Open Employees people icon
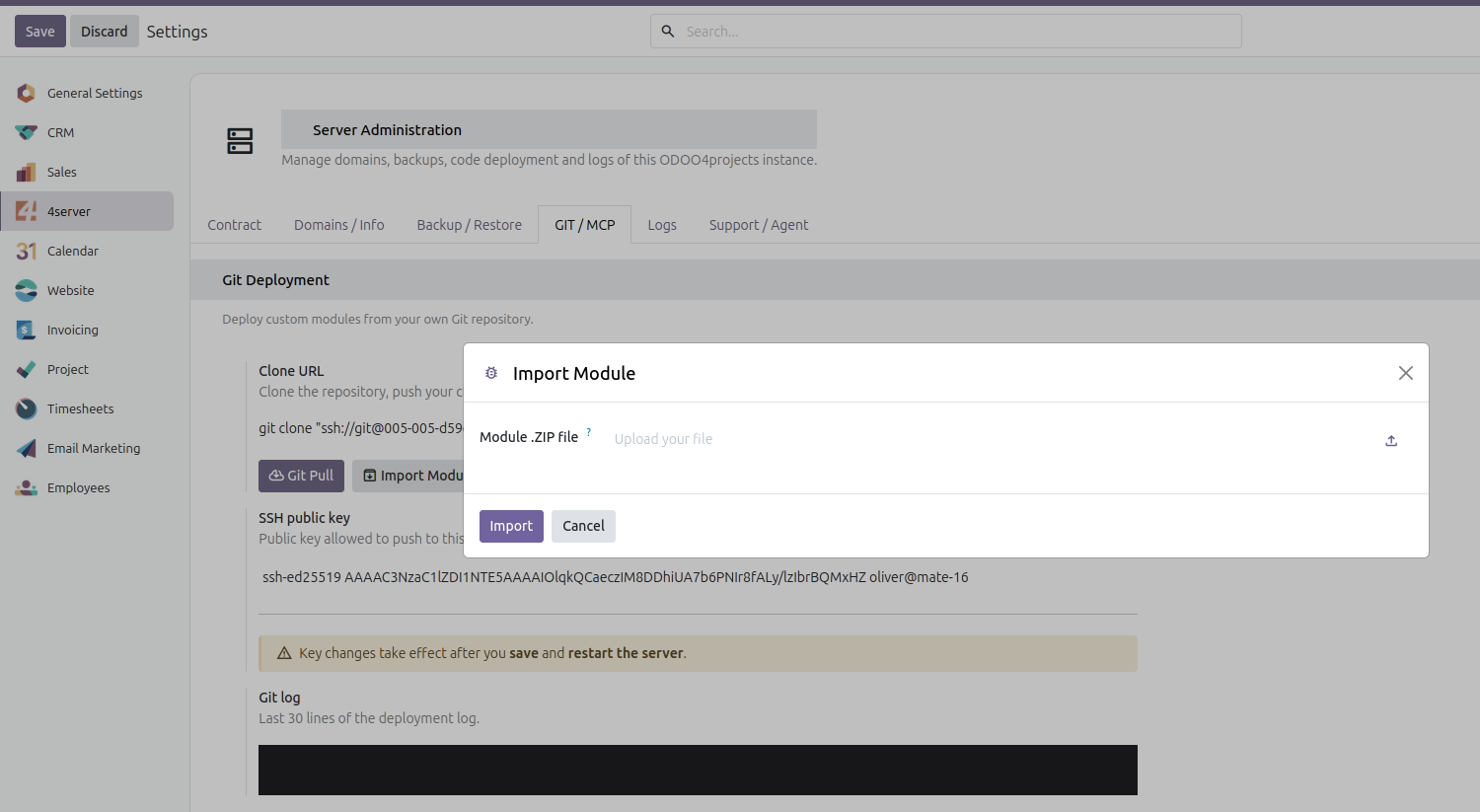The image size is (1480, 812). tap(27, 487)
